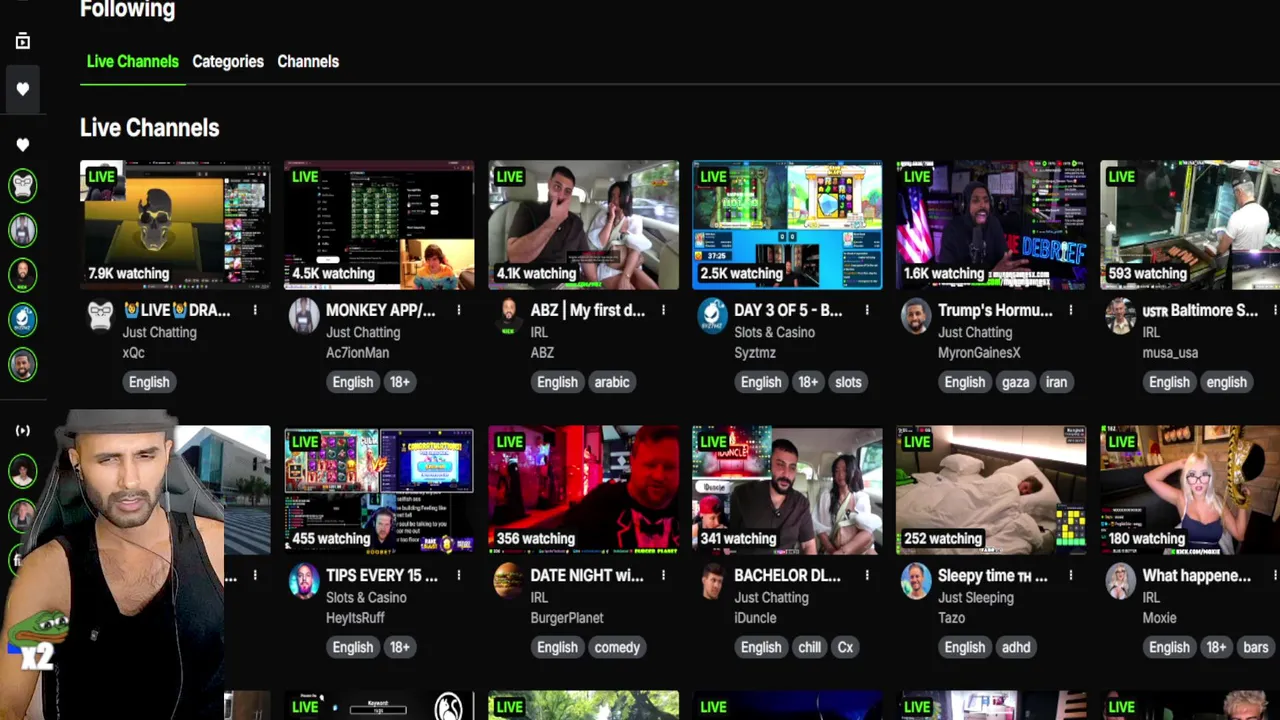Click the browse icon in left sidebar
Viewport: 1280px width, 720px height.
pos(23,41)
